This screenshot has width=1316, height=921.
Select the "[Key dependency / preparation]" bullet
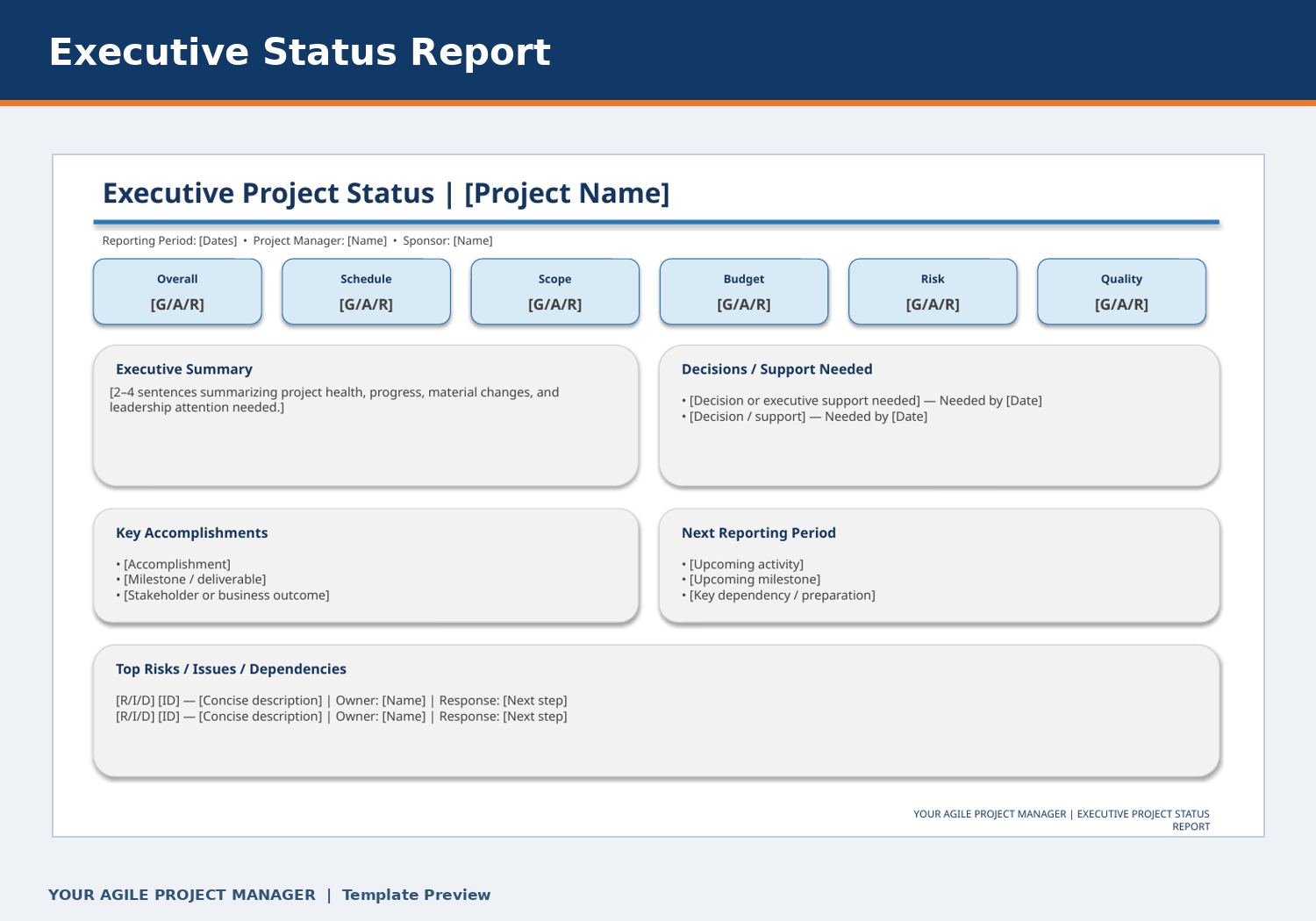coord(778,596)
